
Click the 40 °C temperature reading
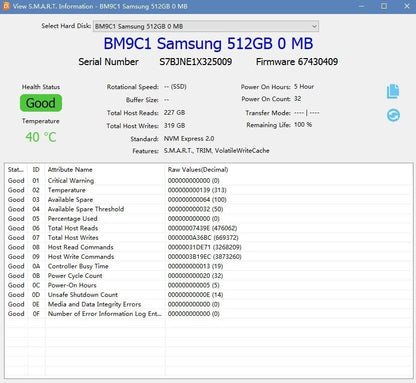click(41, 137)
